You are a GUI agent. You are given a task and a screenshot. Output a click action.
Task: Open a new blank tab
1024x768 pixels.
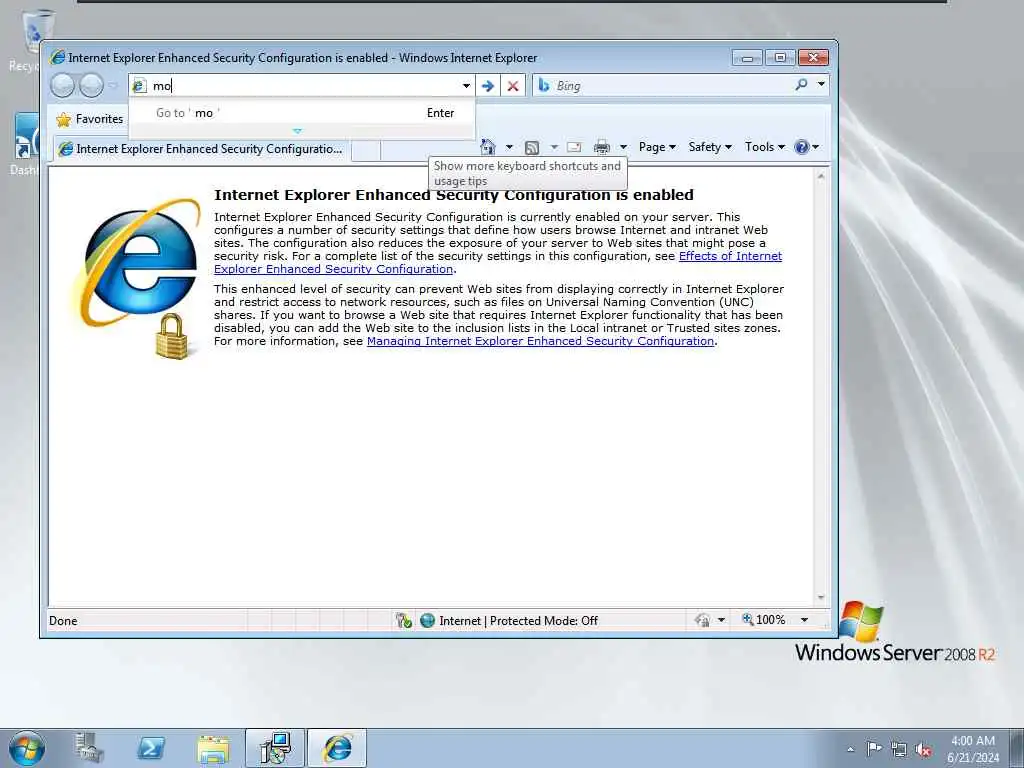[x=366, y=150]
